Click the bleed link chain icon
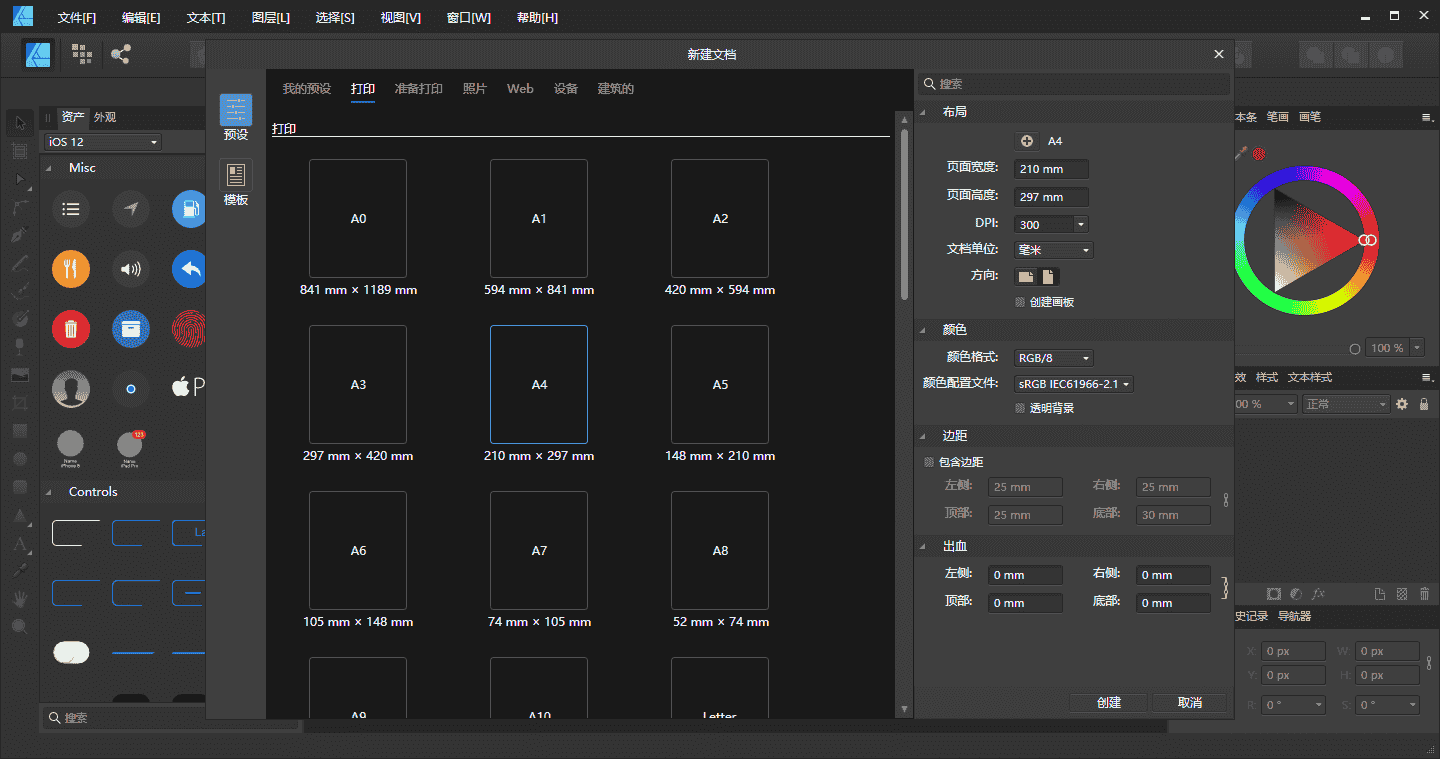 (1224, 586)
